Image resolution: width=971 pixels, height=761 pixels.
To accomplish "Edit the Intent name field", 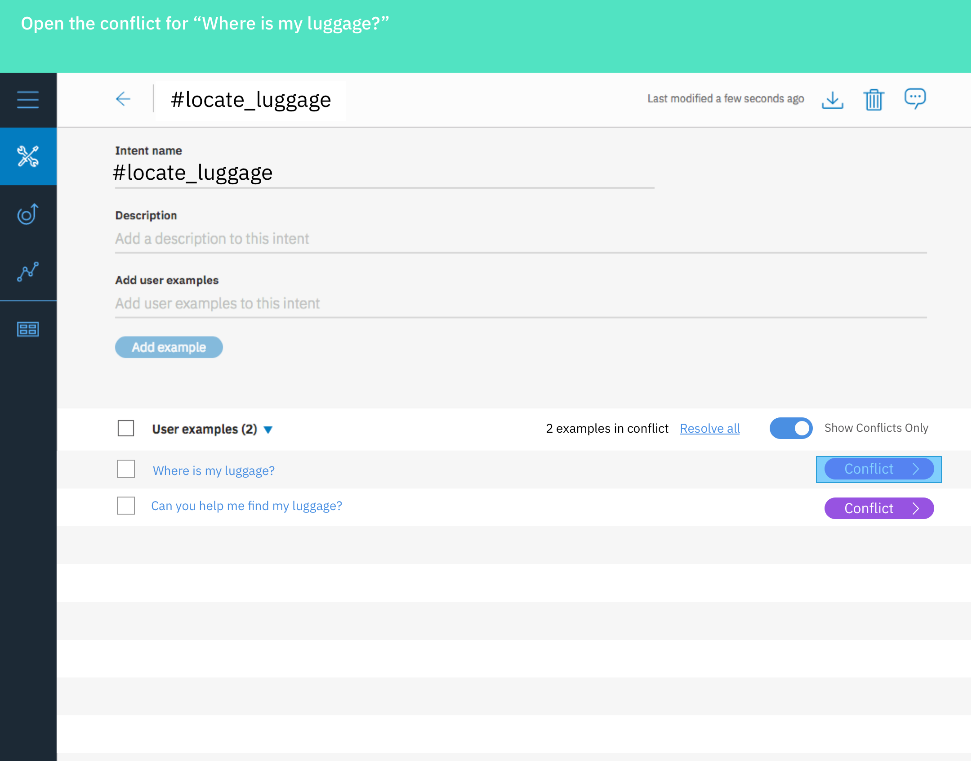I will 384,173.
